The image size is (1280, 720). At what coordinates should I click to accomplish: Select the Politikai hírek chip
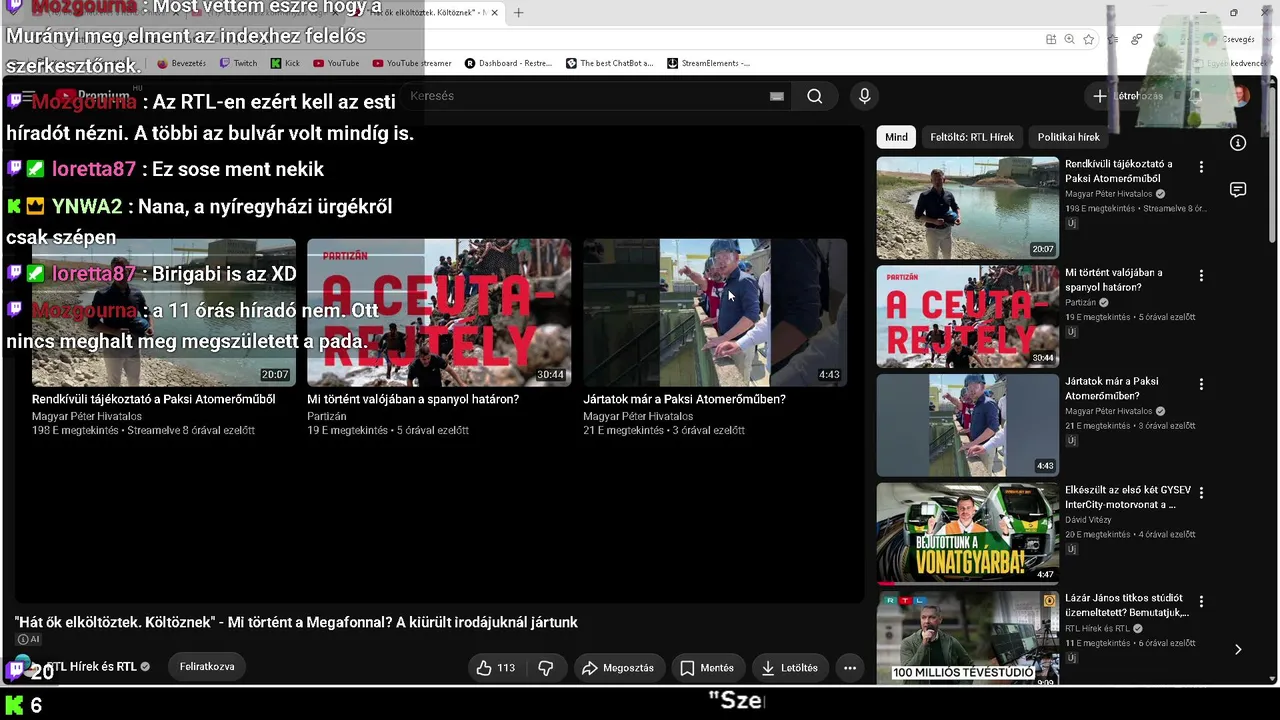(1068, 137)
